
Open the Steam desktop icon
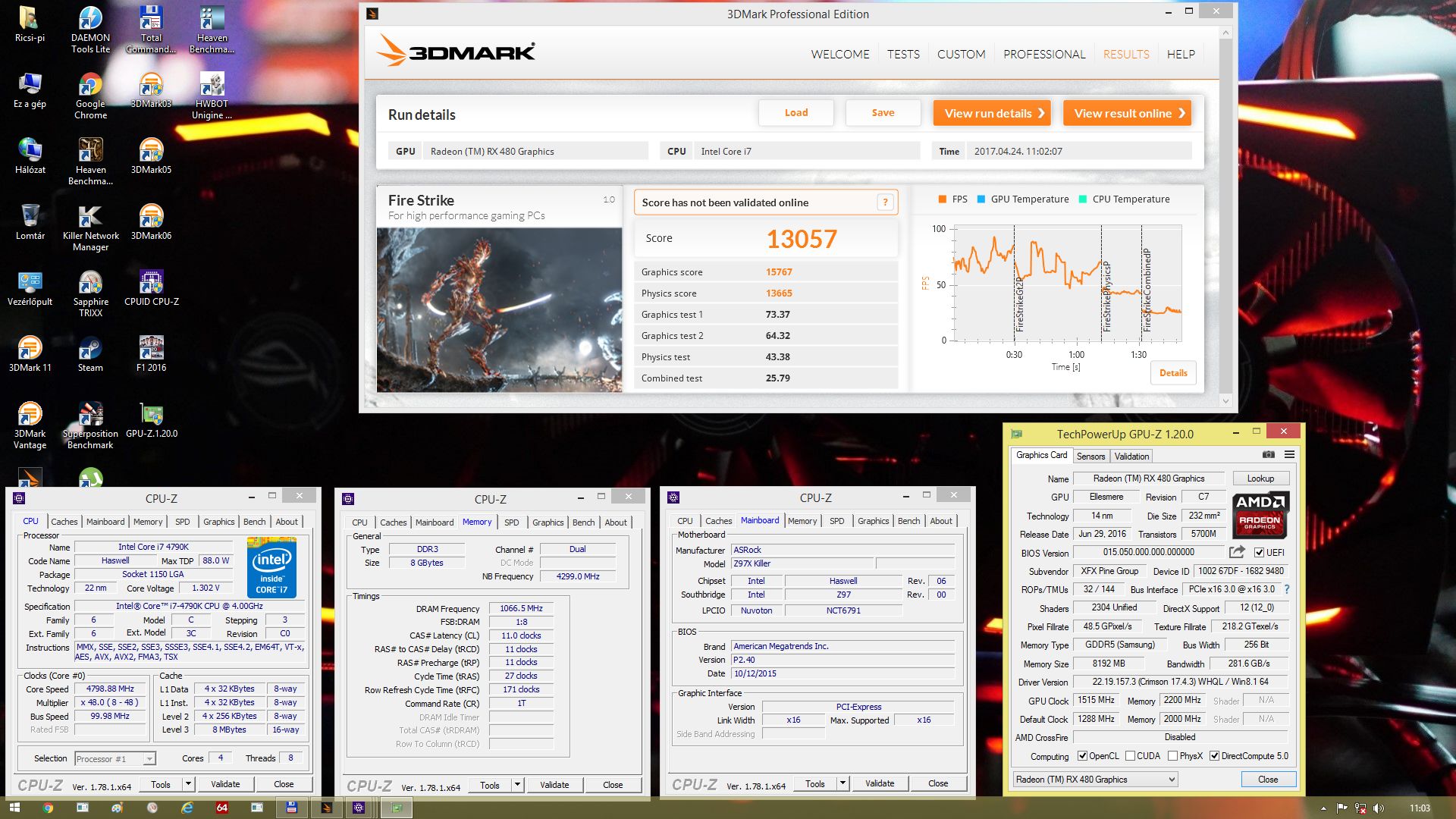[90, 355]
